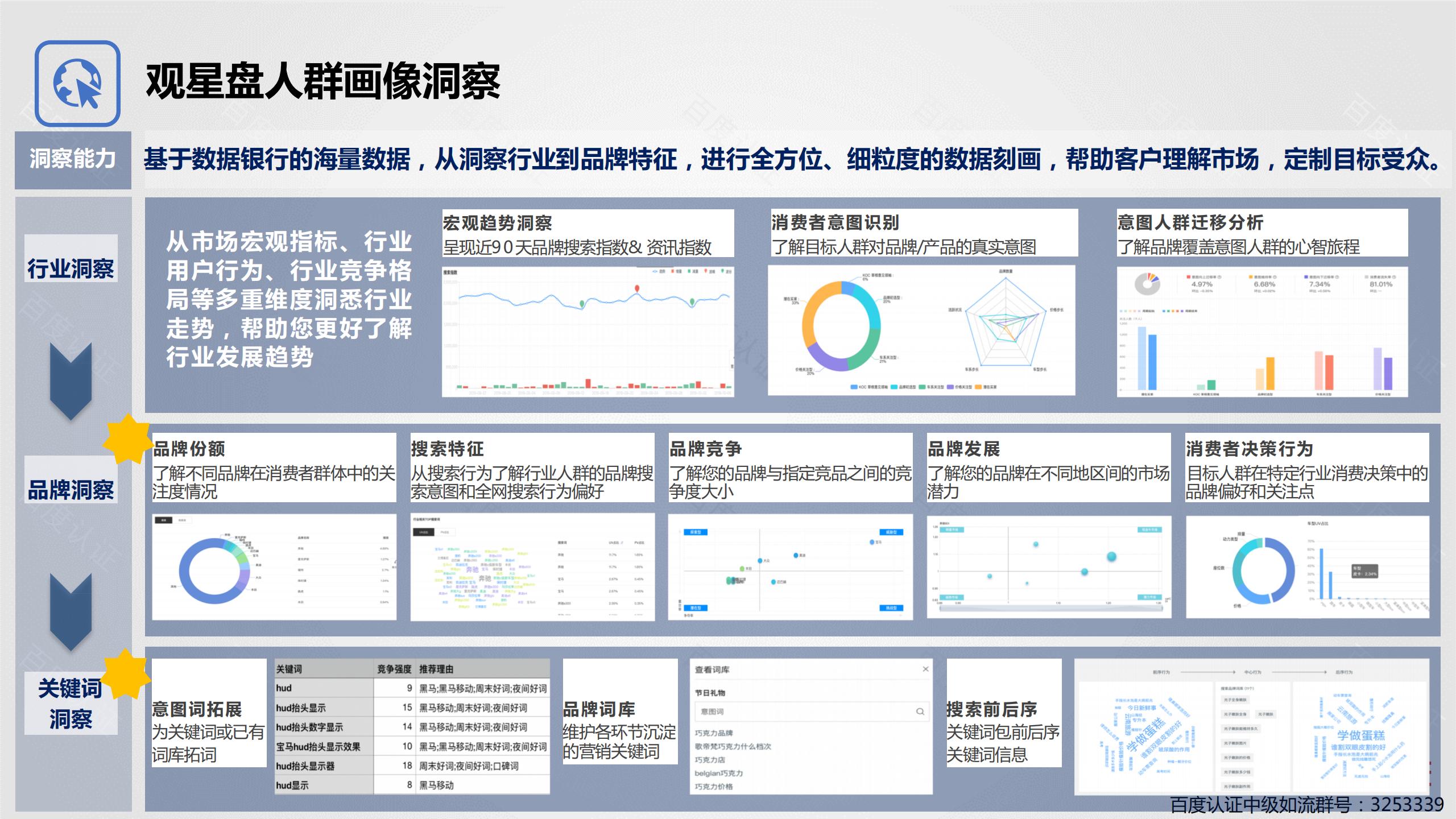Open the 消费者决策行为 chart thumbnail

[x=1308, y=567]
